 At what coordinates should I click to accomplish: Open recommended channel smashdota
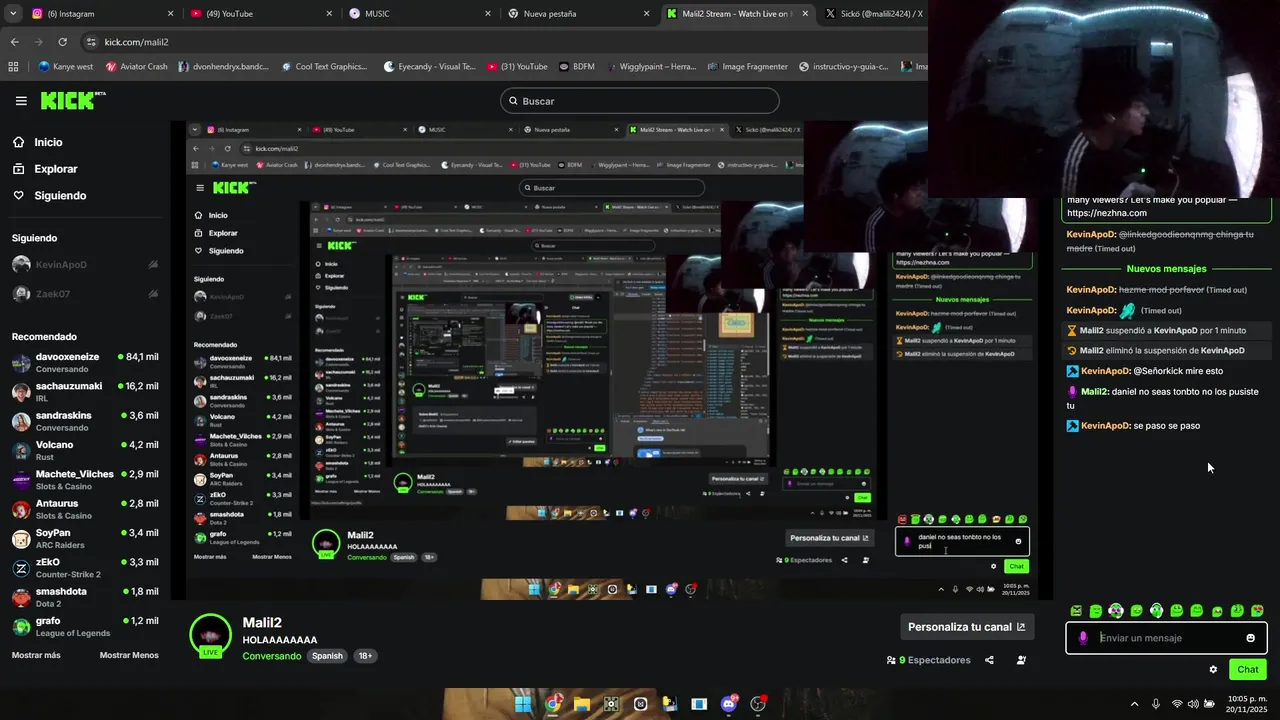coord(85,597)
